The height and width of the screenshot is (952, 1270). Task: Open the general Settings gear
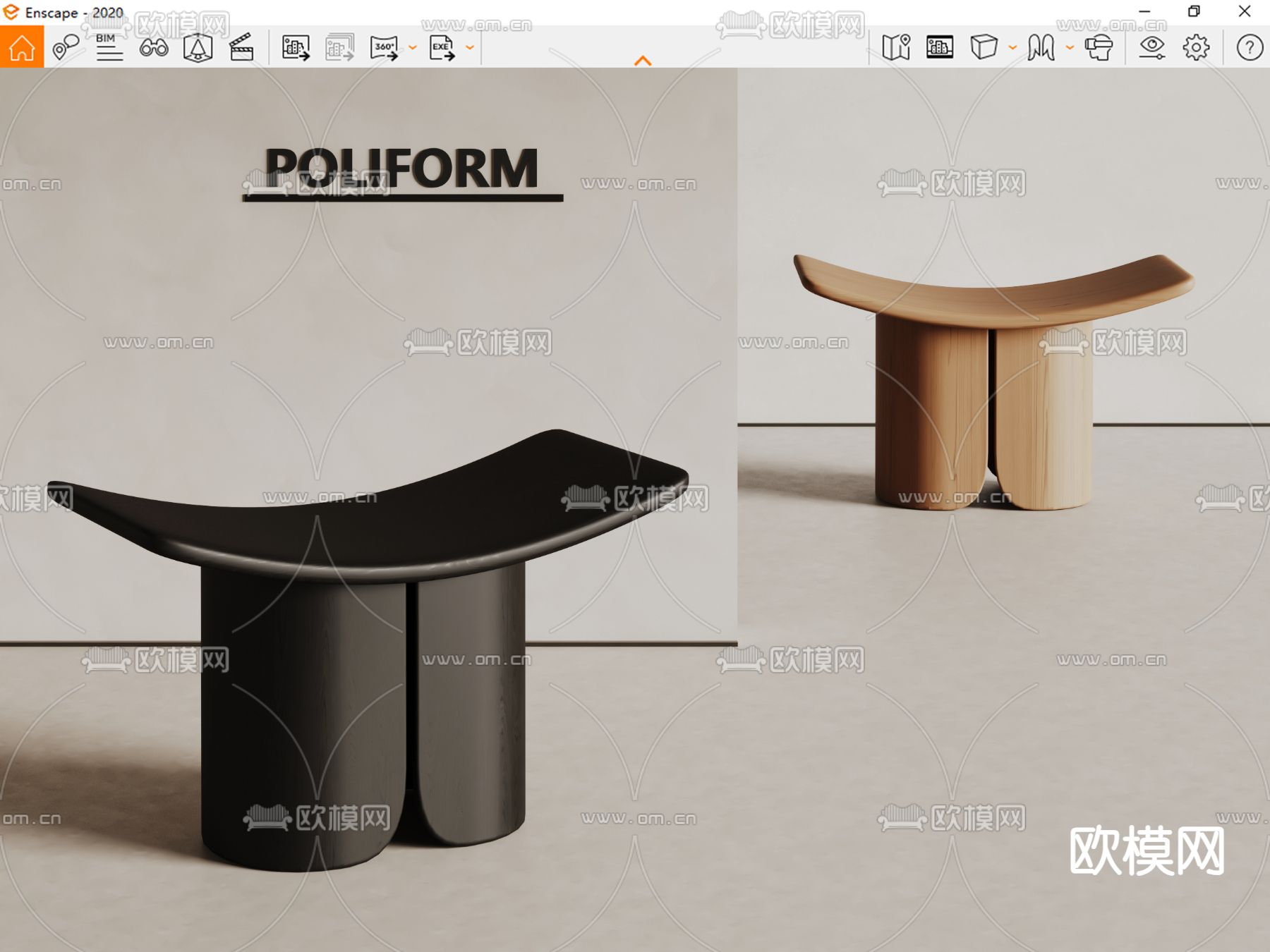tap(1195, 48)
